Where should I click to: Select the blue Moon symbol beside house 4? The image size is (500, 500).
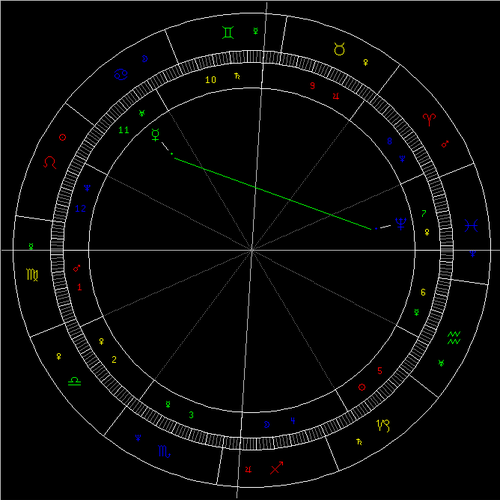point(267,424)
